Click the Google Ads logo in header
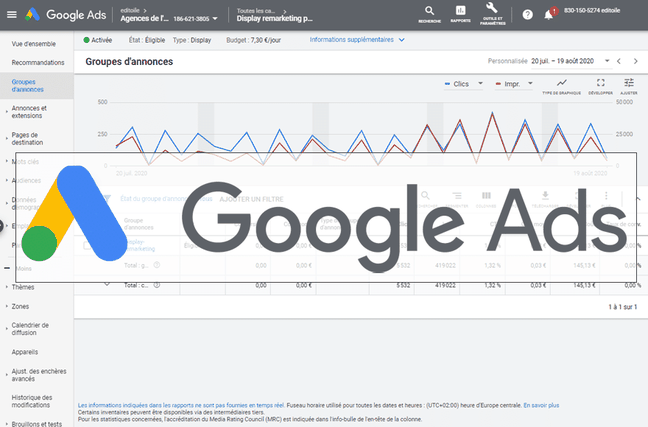Image resolution: width=648 pixels, height=427 pixels. click(66, 15)
